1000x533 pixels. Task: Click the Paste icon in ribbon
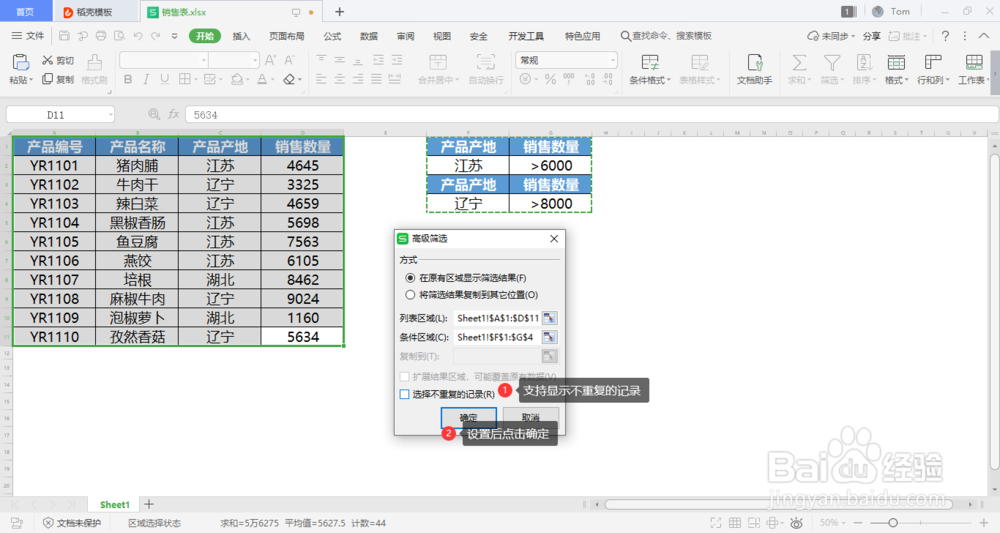(20, 62)
